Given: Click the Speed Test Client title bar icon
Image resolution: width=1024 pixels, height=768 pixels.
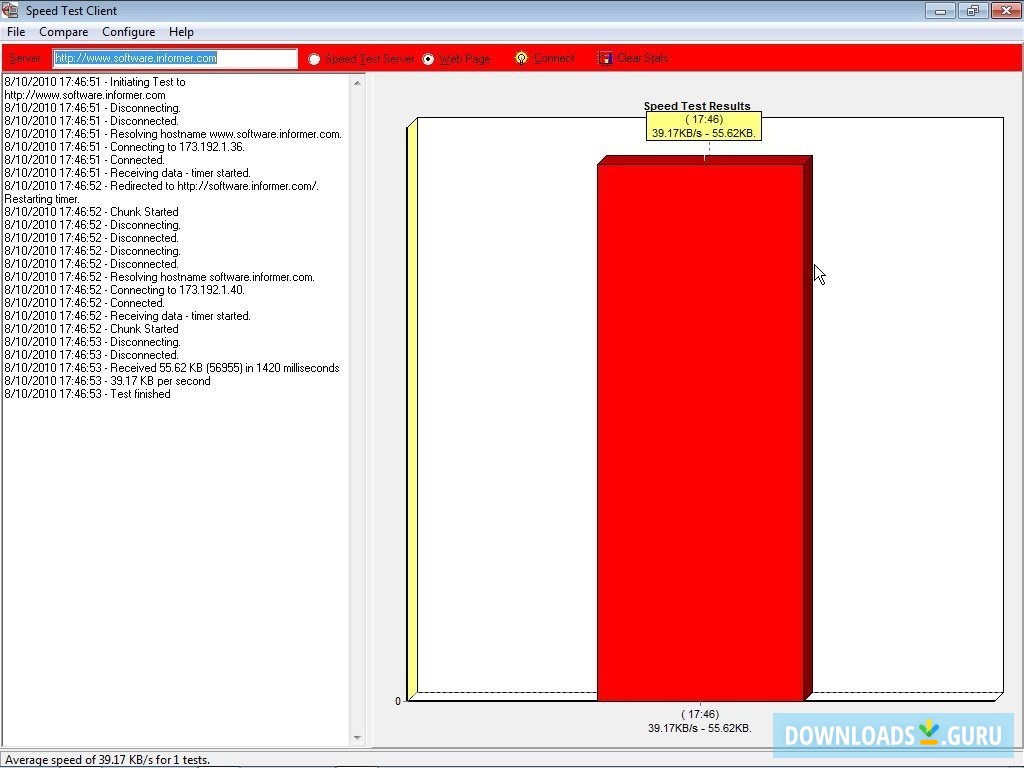Looking at the screenshot, I should [x=10, y=10].
